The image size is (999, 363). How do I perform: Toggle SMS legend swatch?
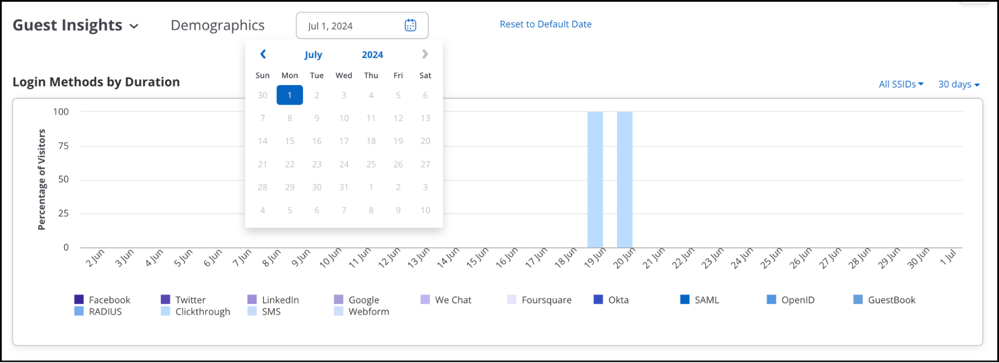[252, 311]
